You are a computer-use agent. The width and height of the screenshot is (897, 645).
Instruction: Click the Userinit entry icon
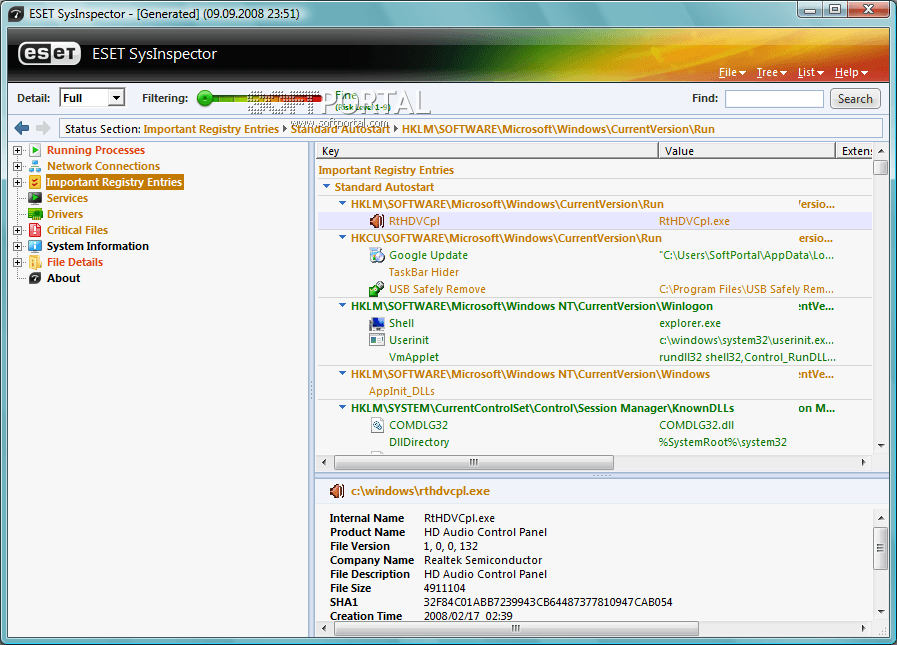[376, 340]
